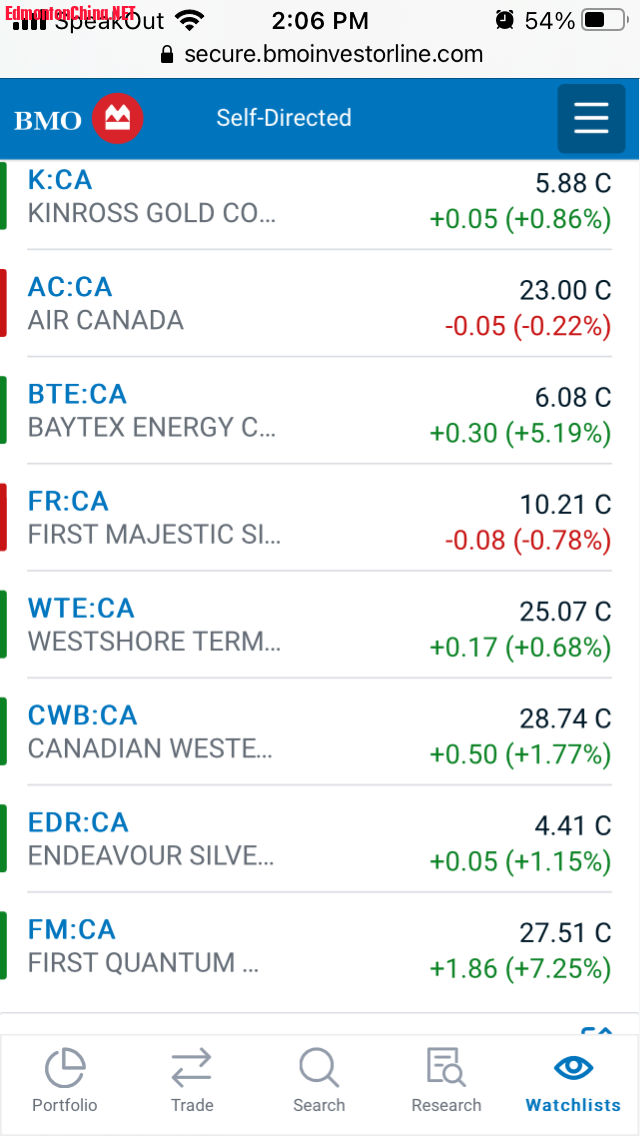Viewport: 640px width, 1136px height.
Task: Select WTE:CA Westshore Terminals row
Action: coord(320,625)
